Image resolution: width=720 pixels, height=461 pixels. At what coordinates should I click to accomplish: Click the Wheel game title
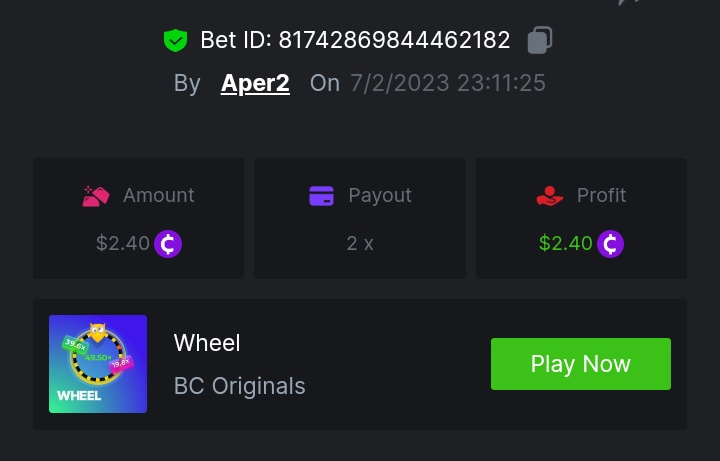coord(207,343)
